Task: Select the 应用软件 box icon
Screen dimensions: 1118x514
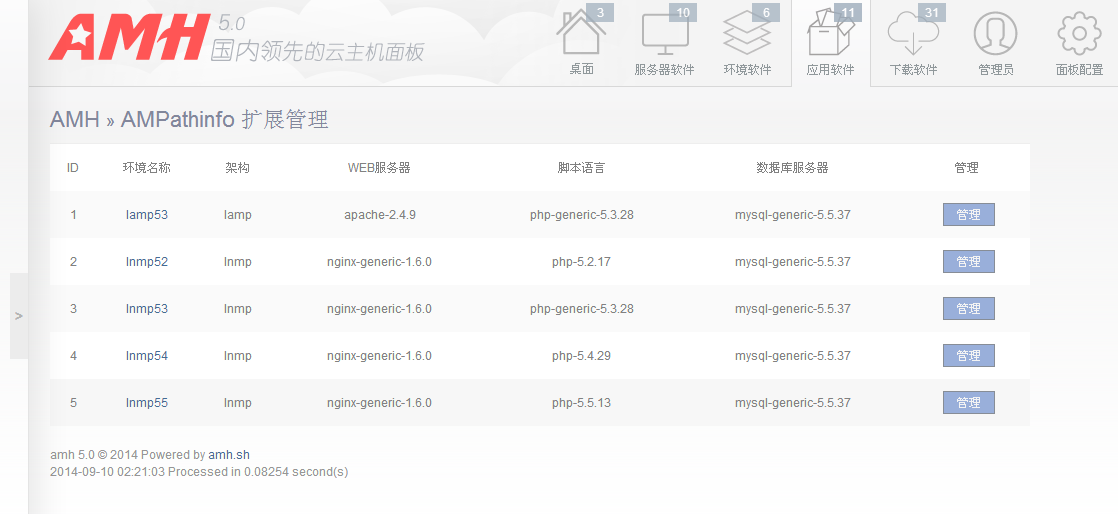Action: 830,35
